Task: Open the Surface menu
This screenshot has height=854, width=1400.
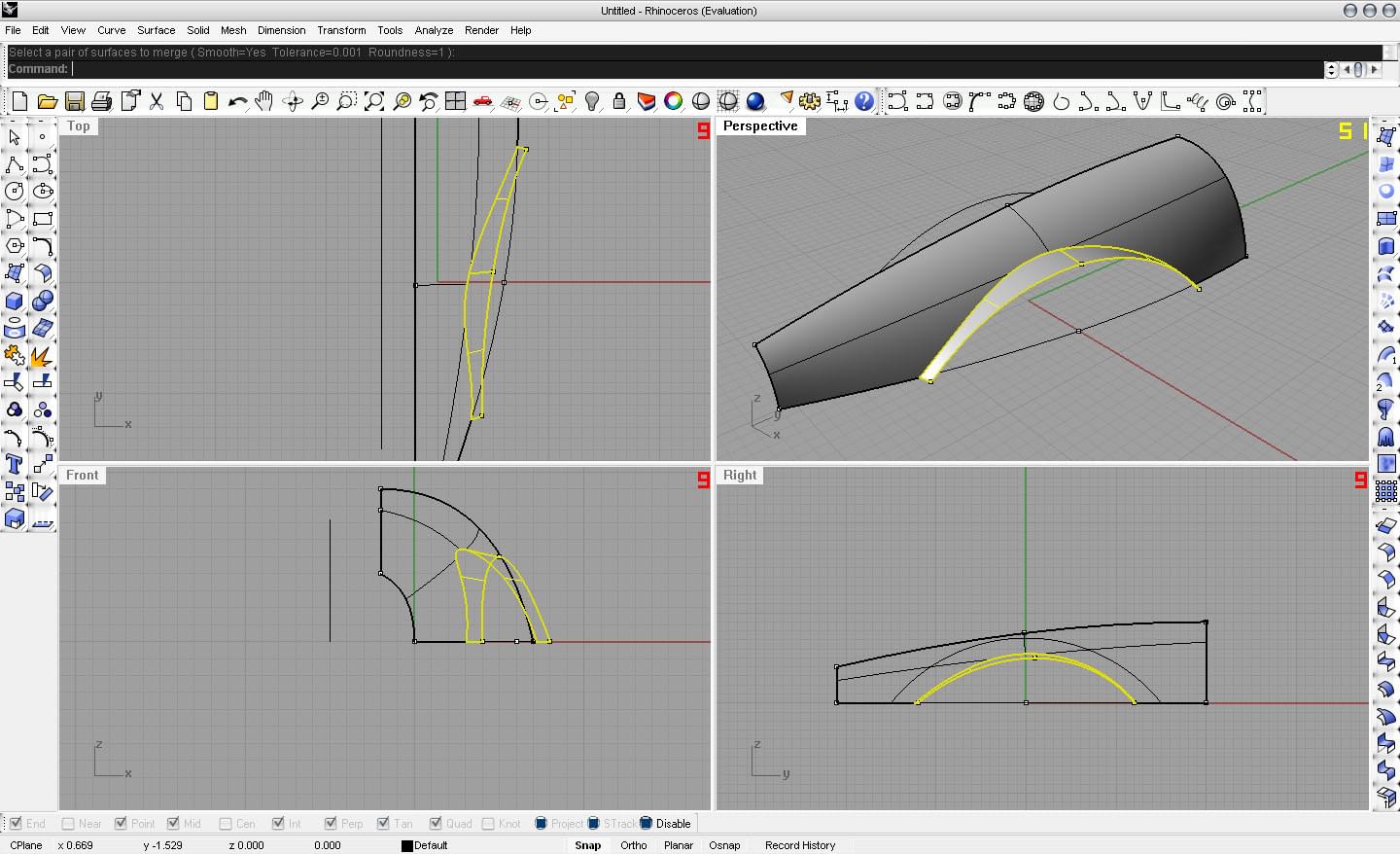Action: pos(156,30)
